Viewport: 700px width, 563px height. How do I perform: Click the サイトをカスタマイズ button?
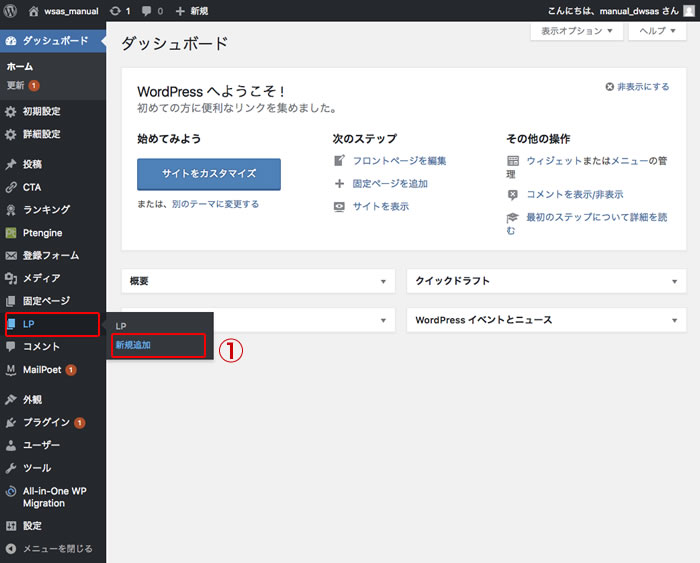tap(208, 173)
